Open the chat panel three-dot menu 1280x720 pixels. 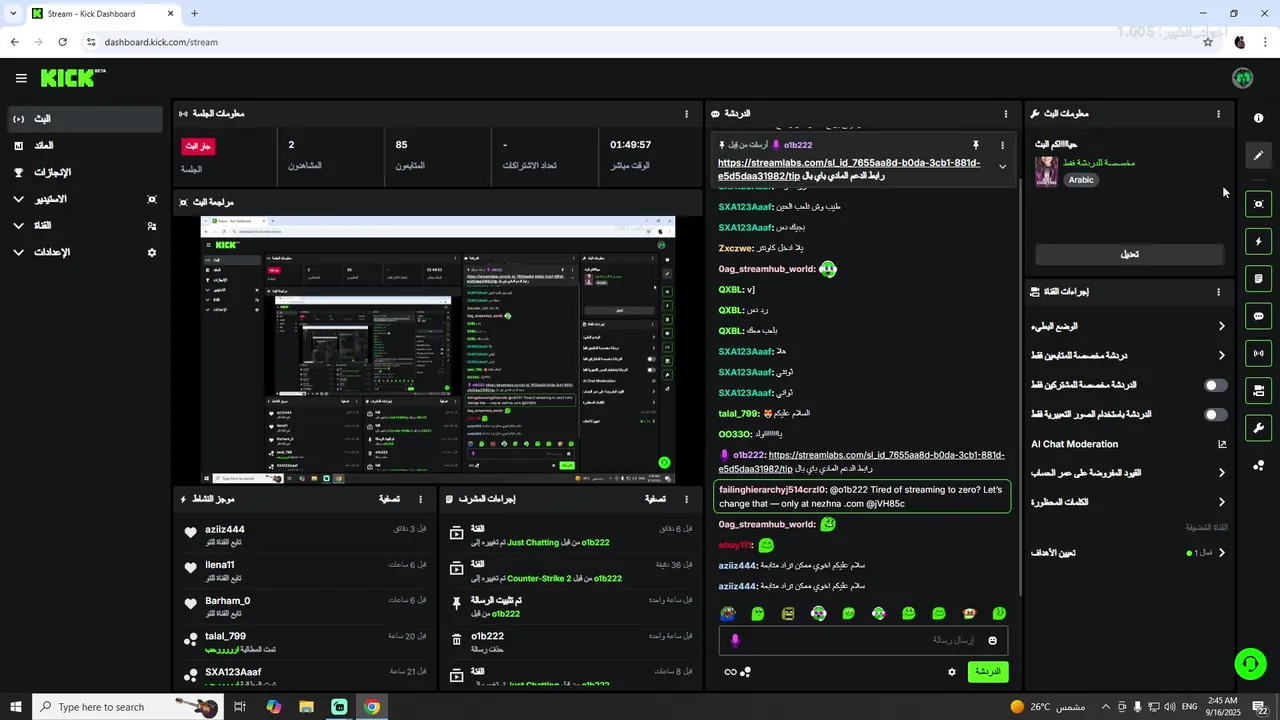1006,114
